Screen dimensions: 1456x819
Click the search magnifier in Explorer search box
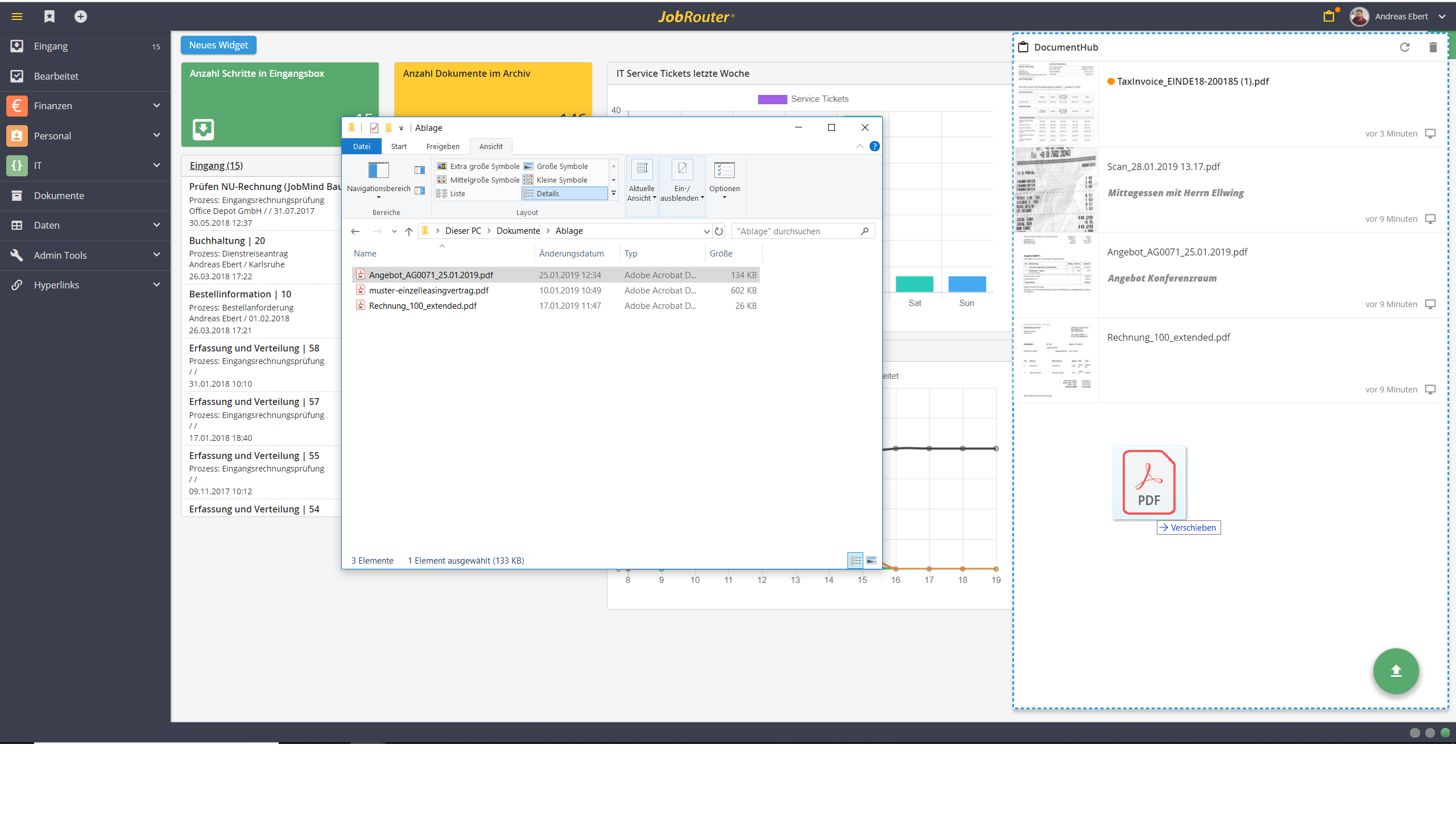pyautogui.click(x=864, y=231)
